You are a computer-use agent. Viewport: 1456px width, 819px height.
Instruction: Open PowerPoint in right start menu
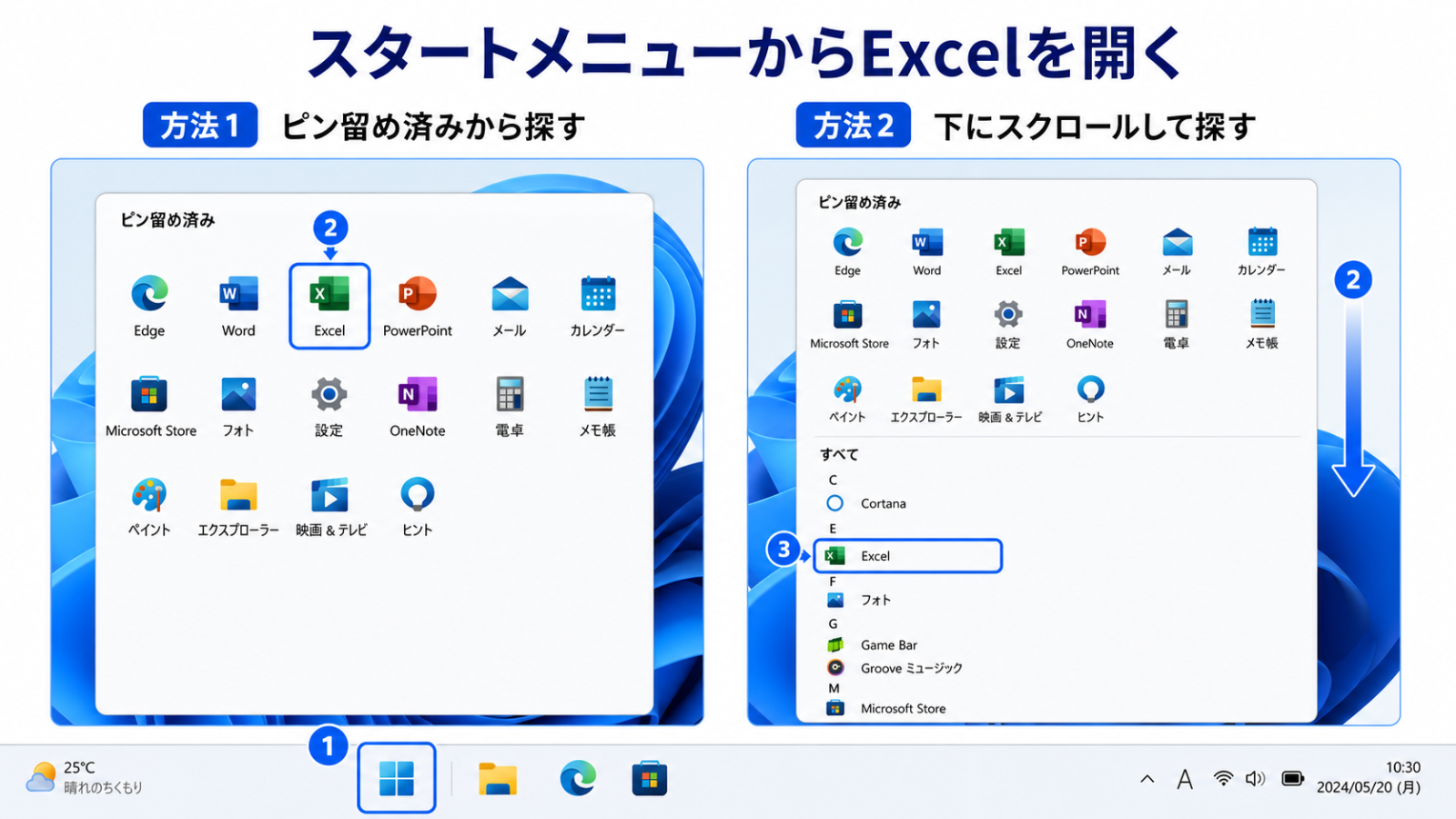click(x=1090, y=251)
